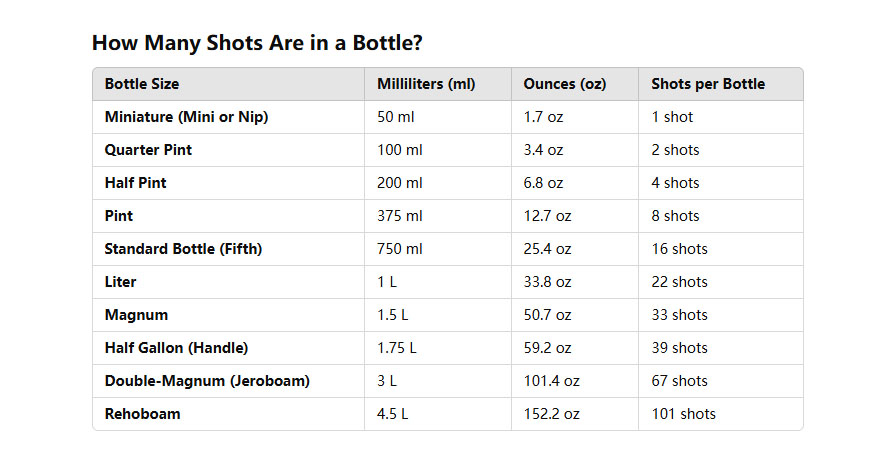
Task: Click the 'Half Gallon (Handle)' row label
Action: pos(176,348)
